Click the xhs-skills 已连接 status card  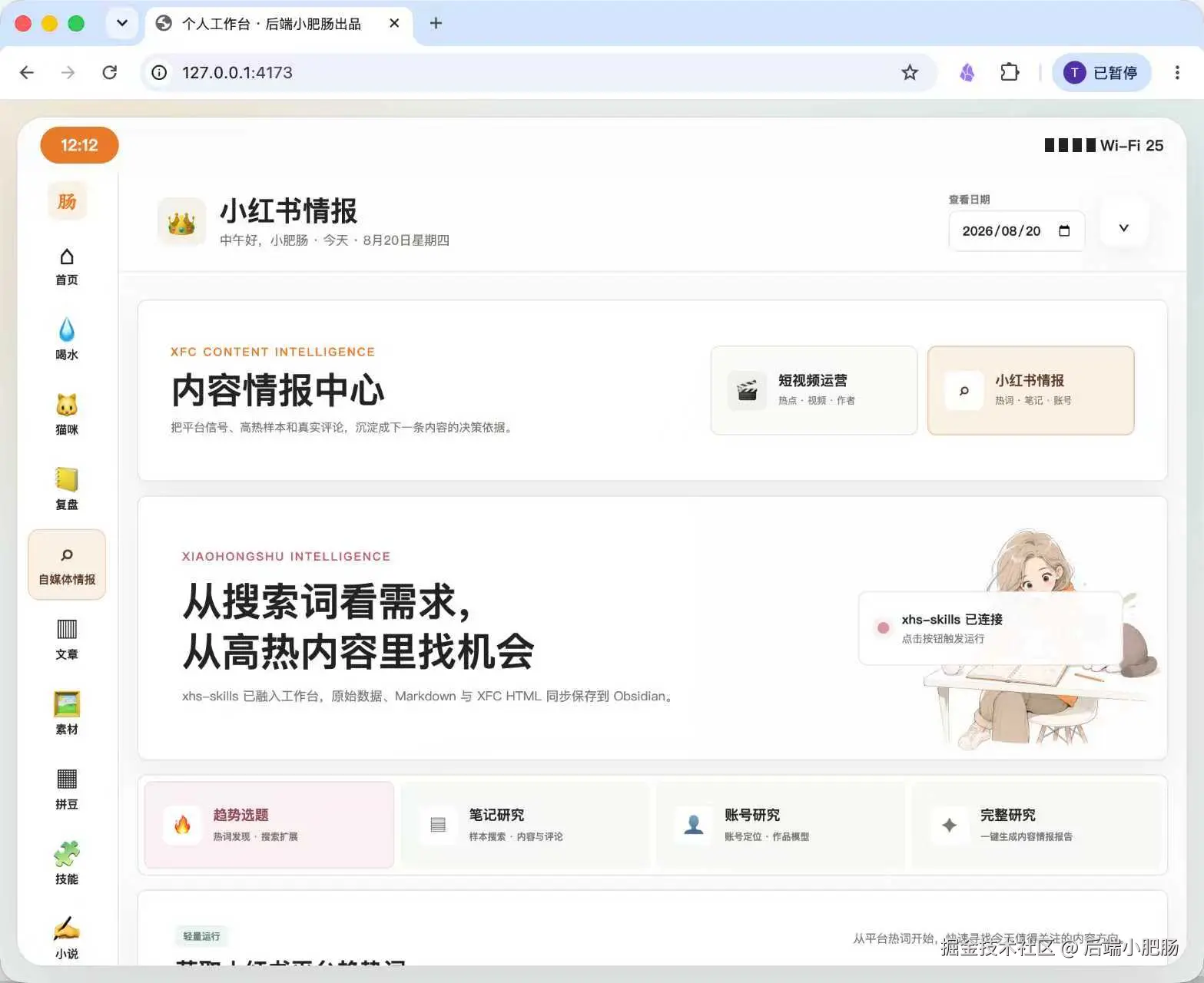pyautogui.click(x=990, y=628)
